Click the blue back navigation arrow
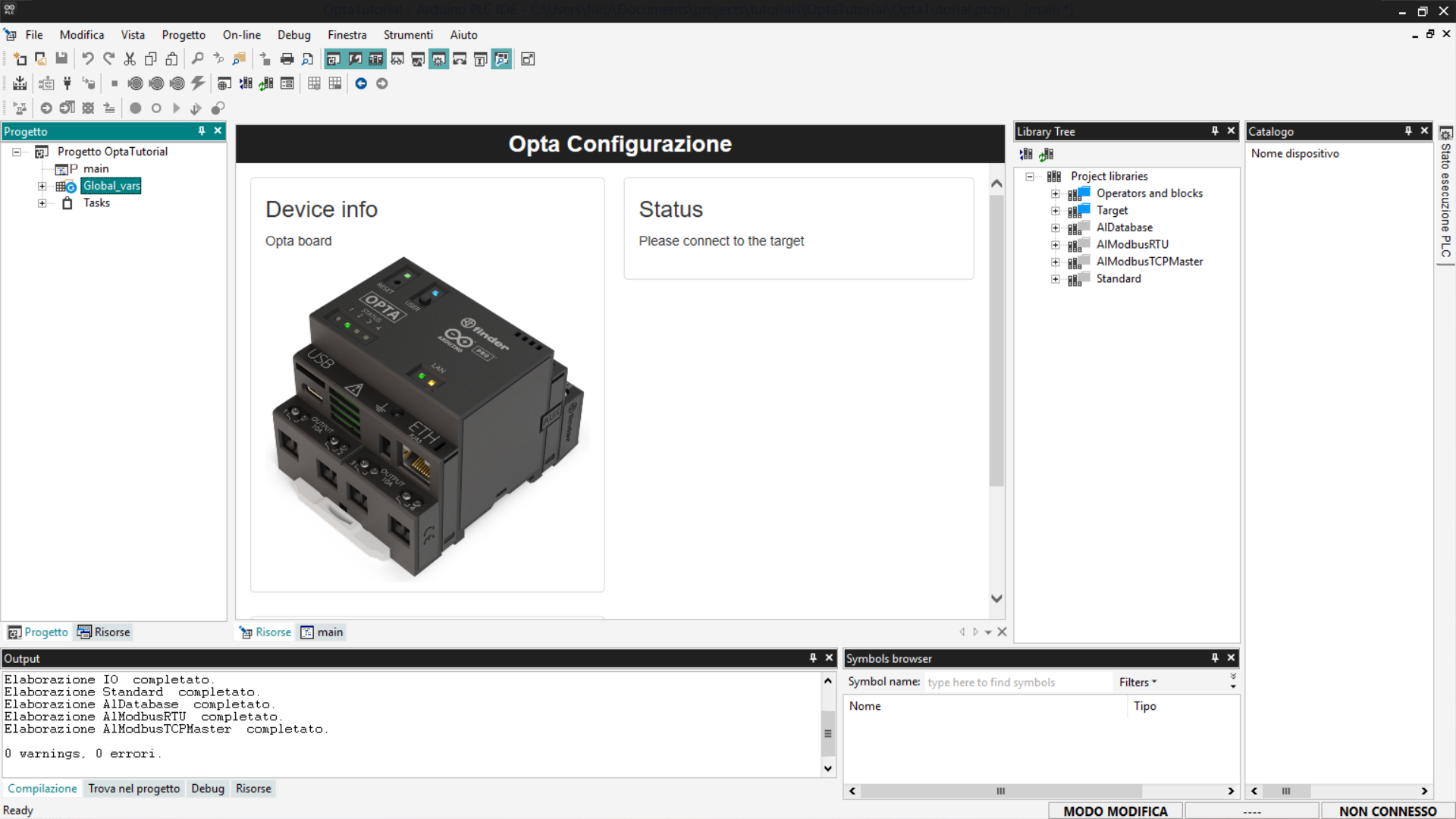 point(361,83)
